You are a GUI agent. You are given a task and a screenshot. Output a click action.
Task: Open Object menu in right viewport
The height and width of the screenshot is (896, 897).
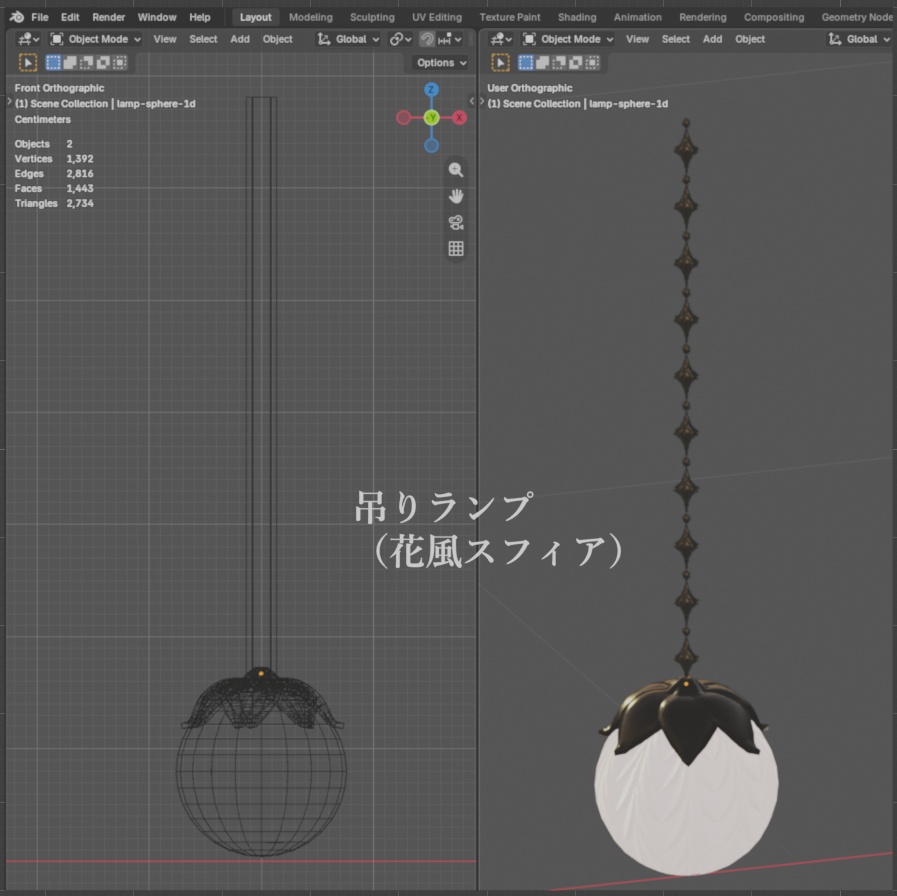[x=750, y=39]
